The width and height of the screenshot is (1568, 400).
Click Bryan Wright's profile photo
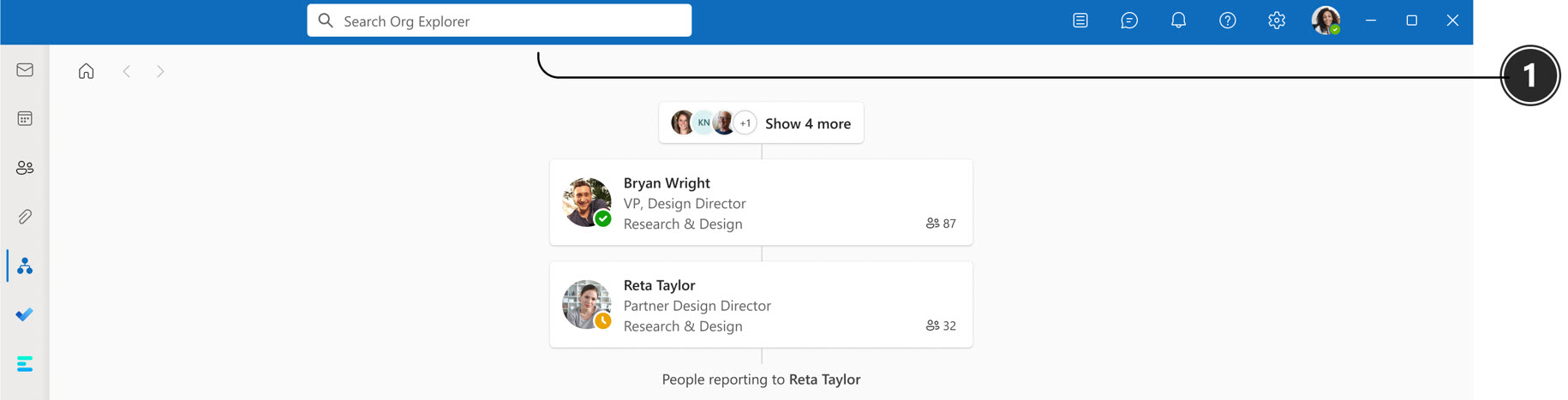tap(586, 202)
